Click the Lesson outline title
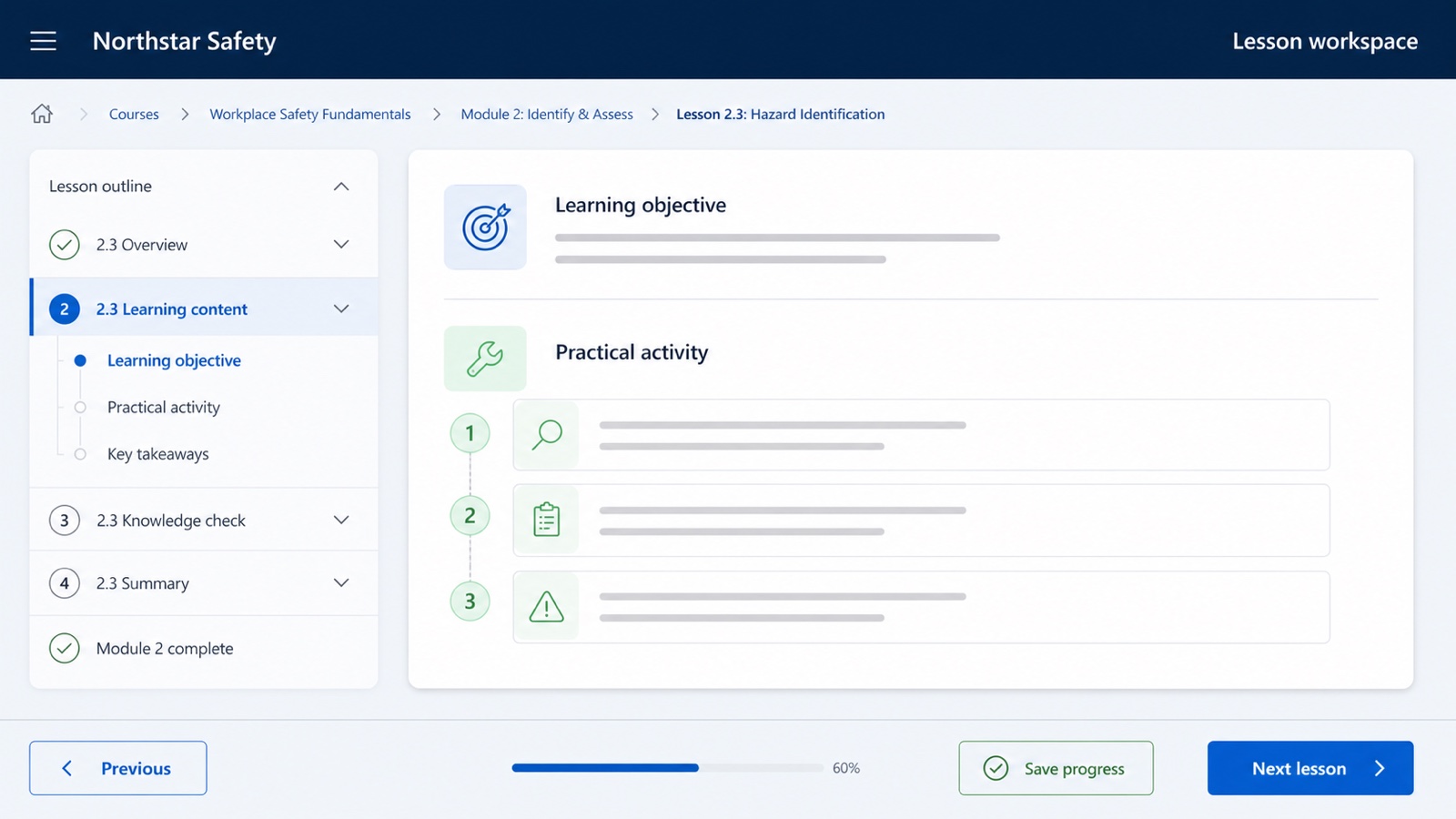This screenshot has width=1456, height=819. tap(100, 187)
